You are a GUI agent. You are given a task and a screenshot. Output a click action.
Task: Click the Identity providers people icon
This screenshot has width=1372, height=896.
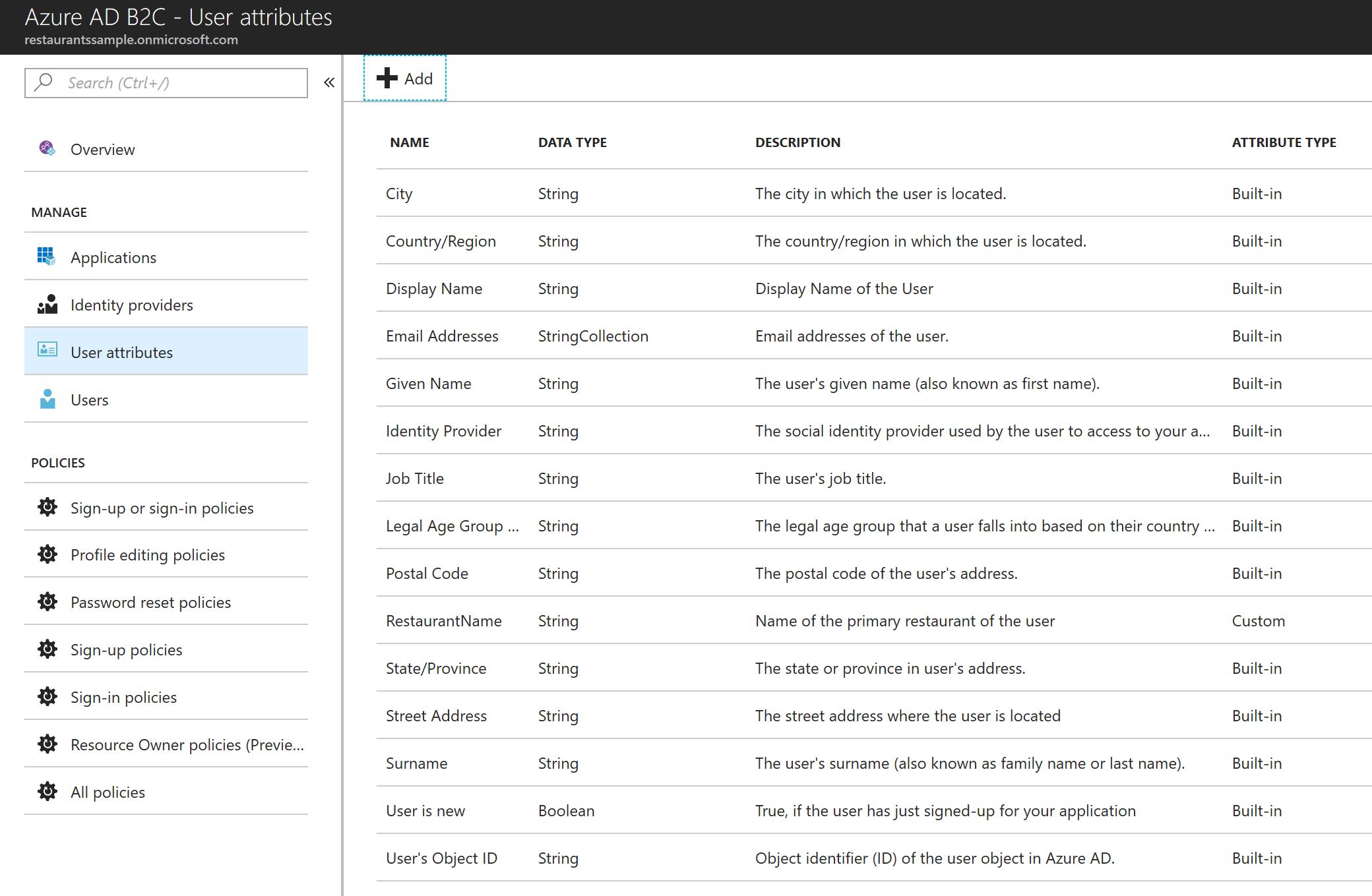tap(47, 304)
